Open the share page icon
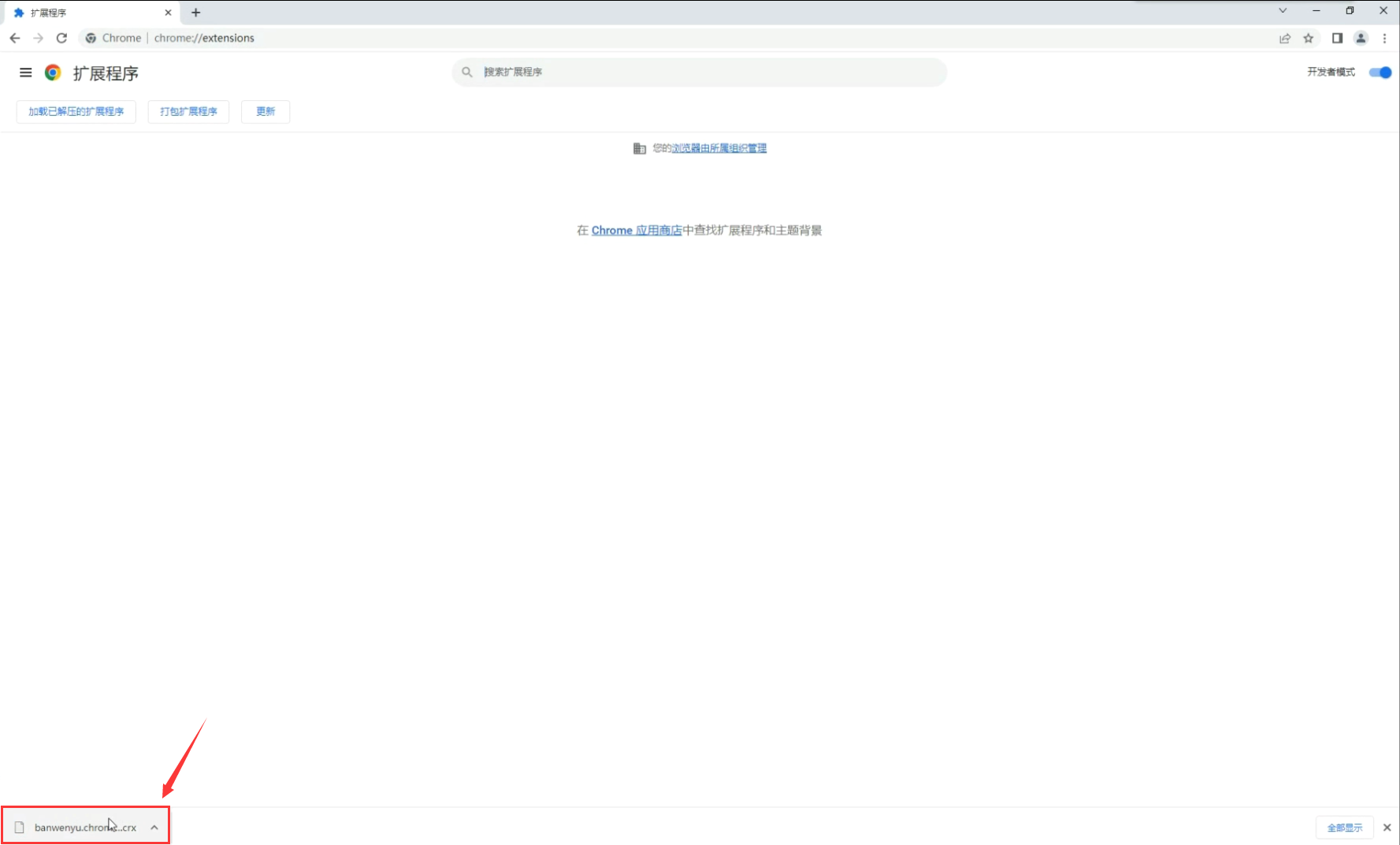This screenshot has height=845, width=1400. pos(1285,38)
